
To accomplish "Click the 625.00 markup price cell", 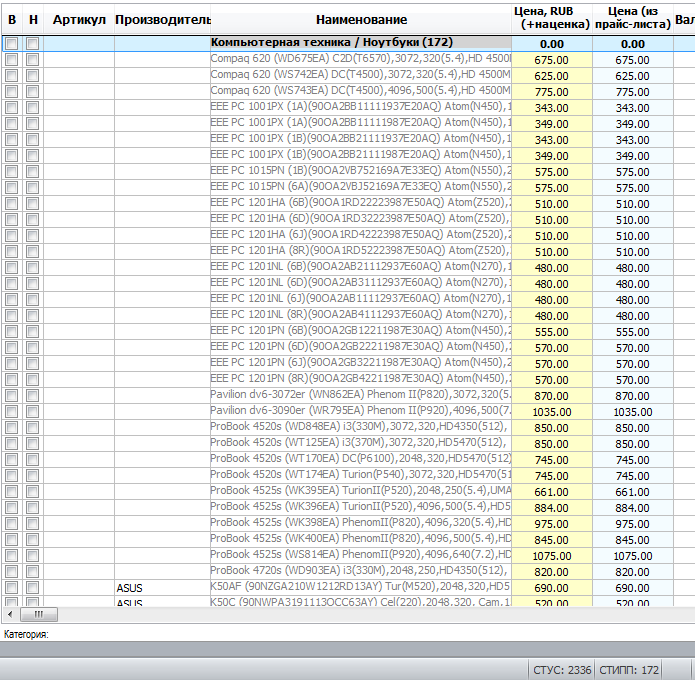I will (x=552, y=76).
